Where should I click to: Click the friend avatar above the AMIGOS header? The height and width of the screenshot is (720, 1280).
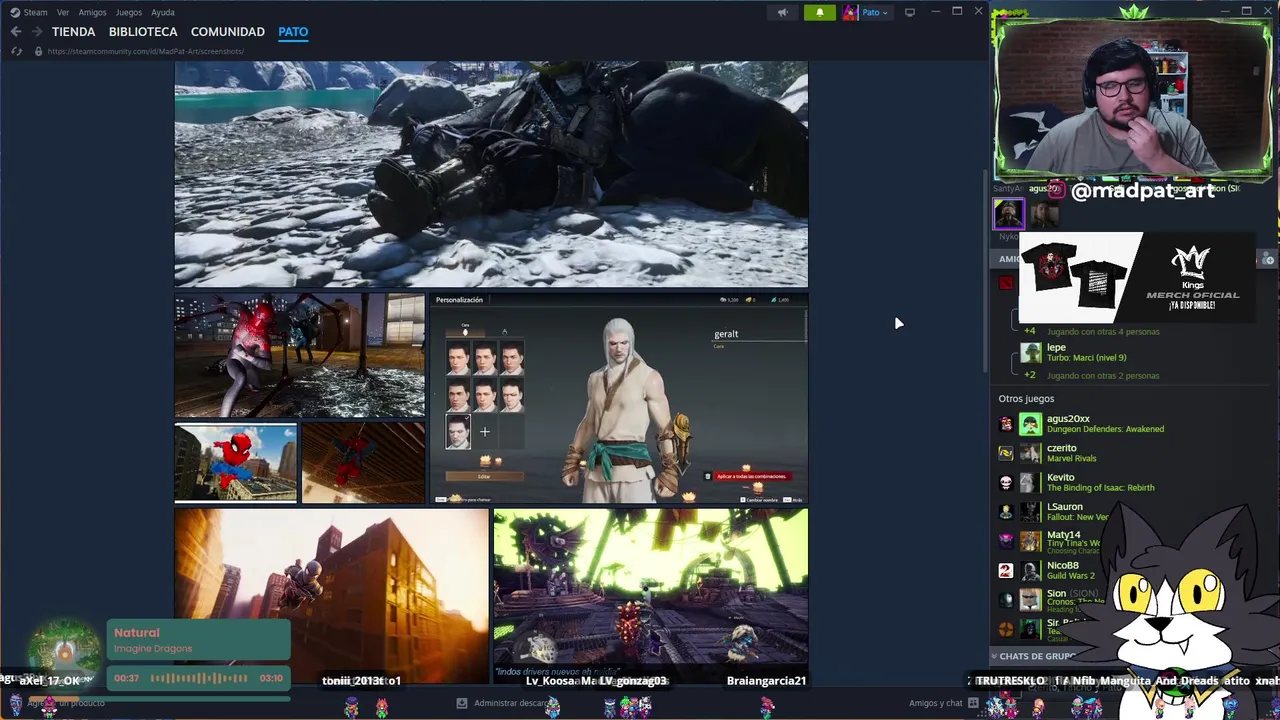tap(1008, 213)
